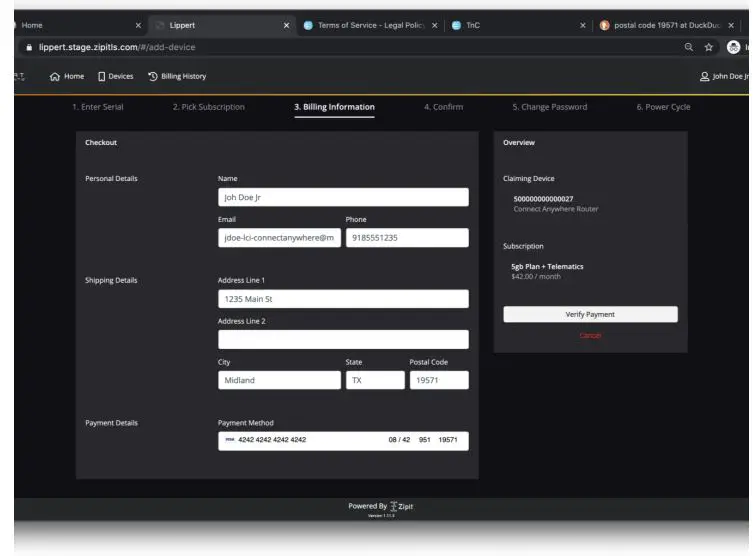
Task: Click the Address Line 1 field
Action: point(343,299)
